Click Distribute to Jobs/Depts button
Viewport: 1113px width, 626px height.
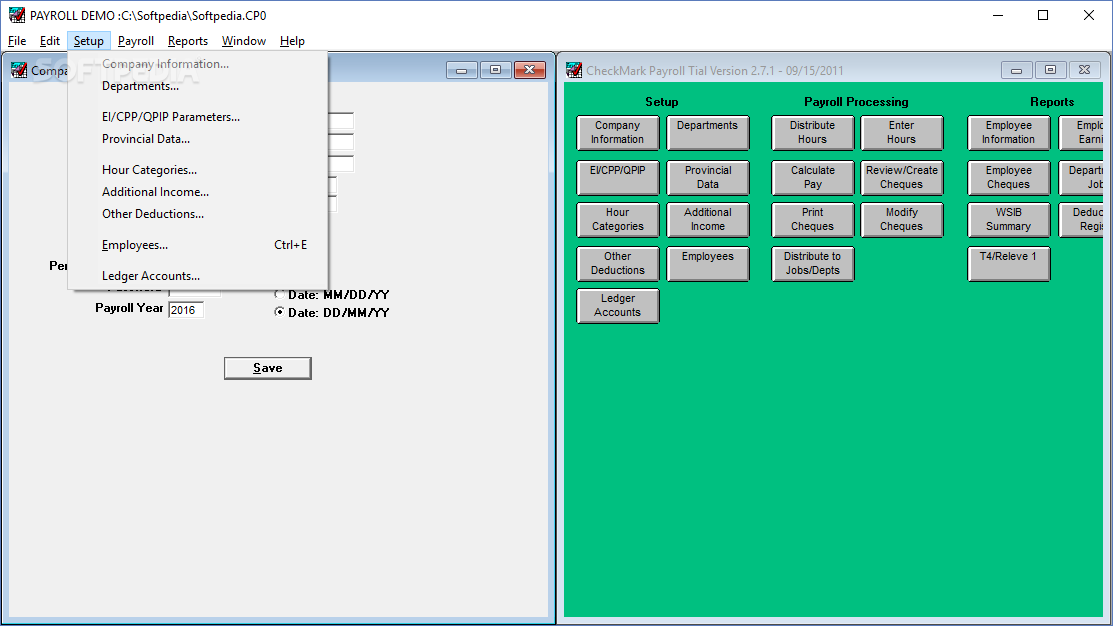[x=813, y=263]
